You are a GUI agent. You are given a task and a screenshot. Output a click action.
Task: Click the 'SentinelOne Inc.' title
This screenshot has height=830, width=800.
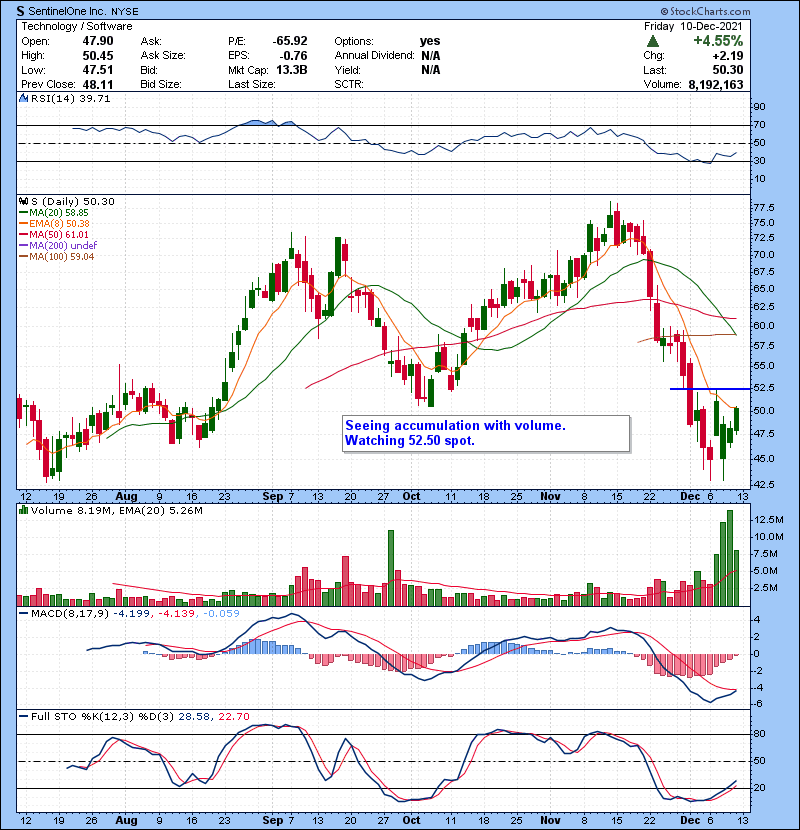click(68, 11)
